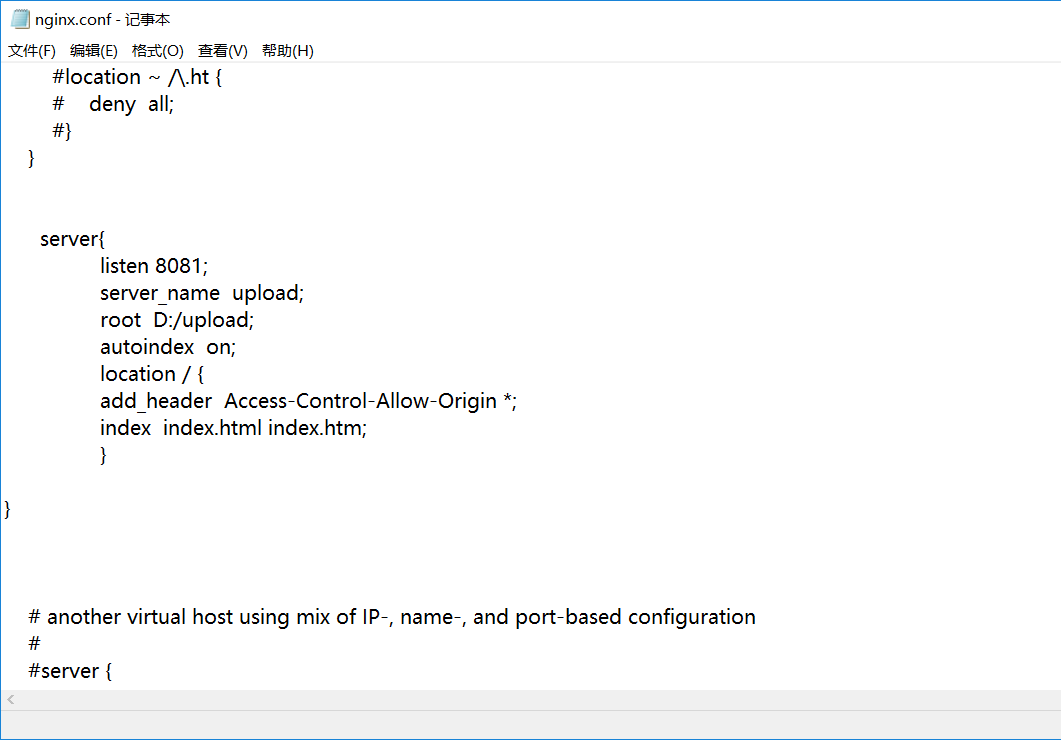This screenshot has height=740, width=1061.
Task: Click the commented '#location ~ /\.ht {' line
Action: click(x=137, y=77)
